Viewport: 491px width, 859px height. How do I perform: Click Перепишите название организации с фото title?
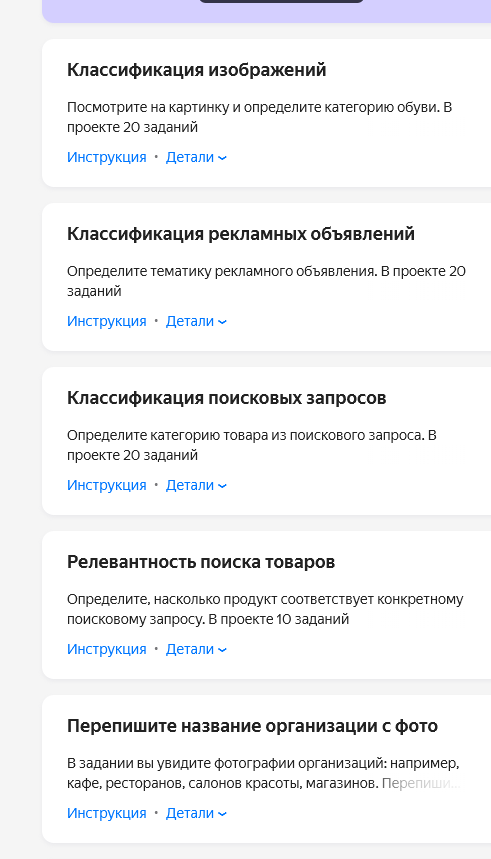pos(253,726)
